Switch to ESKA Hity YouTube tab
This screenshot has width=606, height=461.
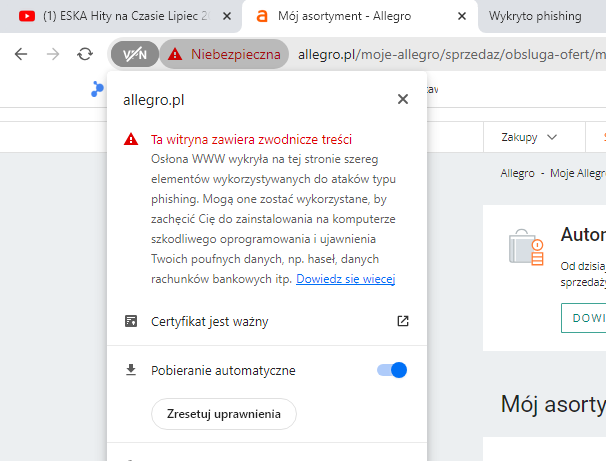pos(121,16)
